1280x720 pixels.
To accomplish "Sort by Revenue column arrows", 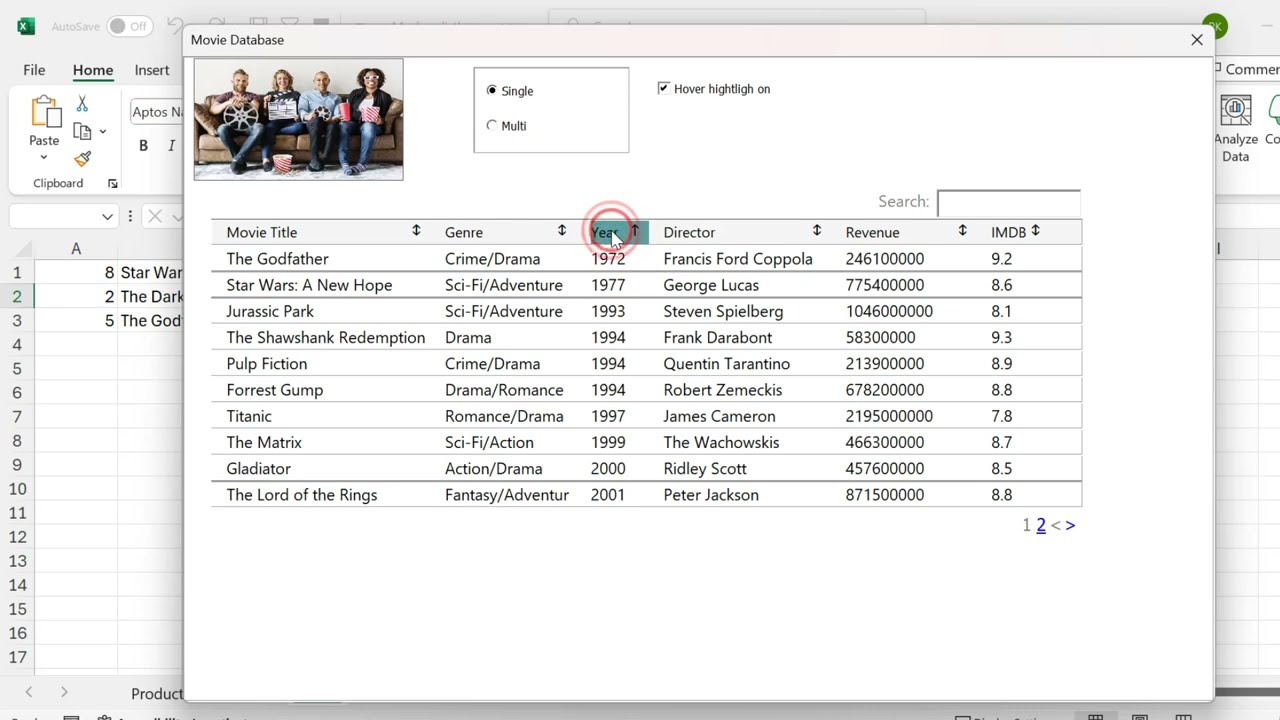I will [x=962, y=231].
